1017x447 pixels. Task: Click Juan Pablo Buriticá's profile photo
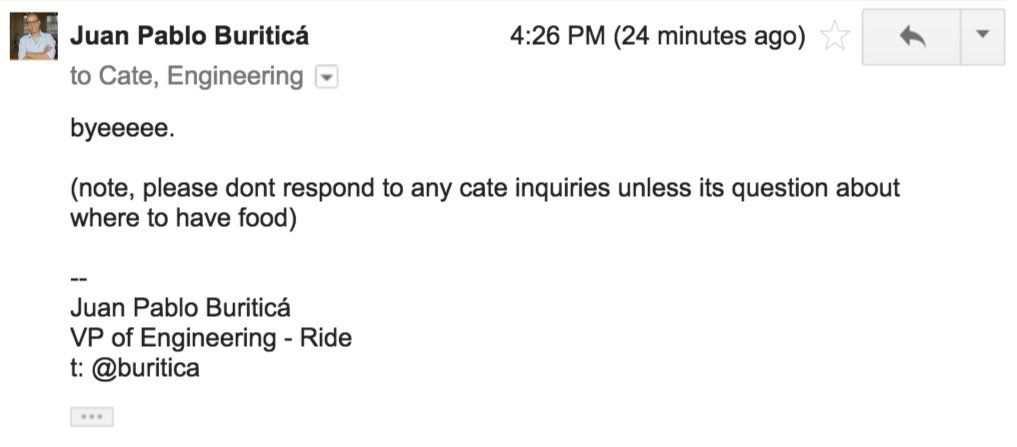tap(33, 37)
